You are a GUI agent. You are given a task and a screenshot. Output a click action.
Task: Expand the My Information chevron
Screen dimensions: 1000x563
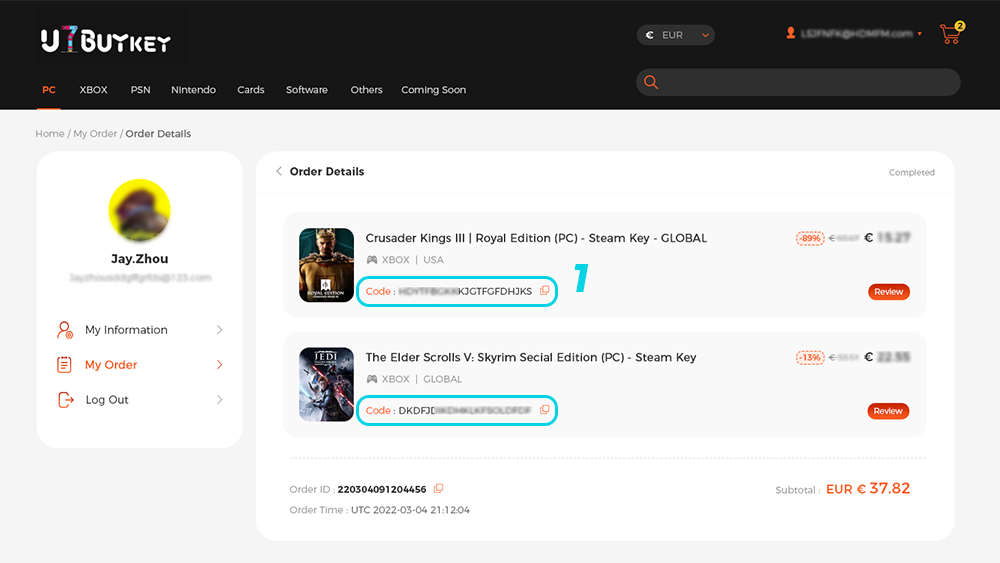(219, 330)
